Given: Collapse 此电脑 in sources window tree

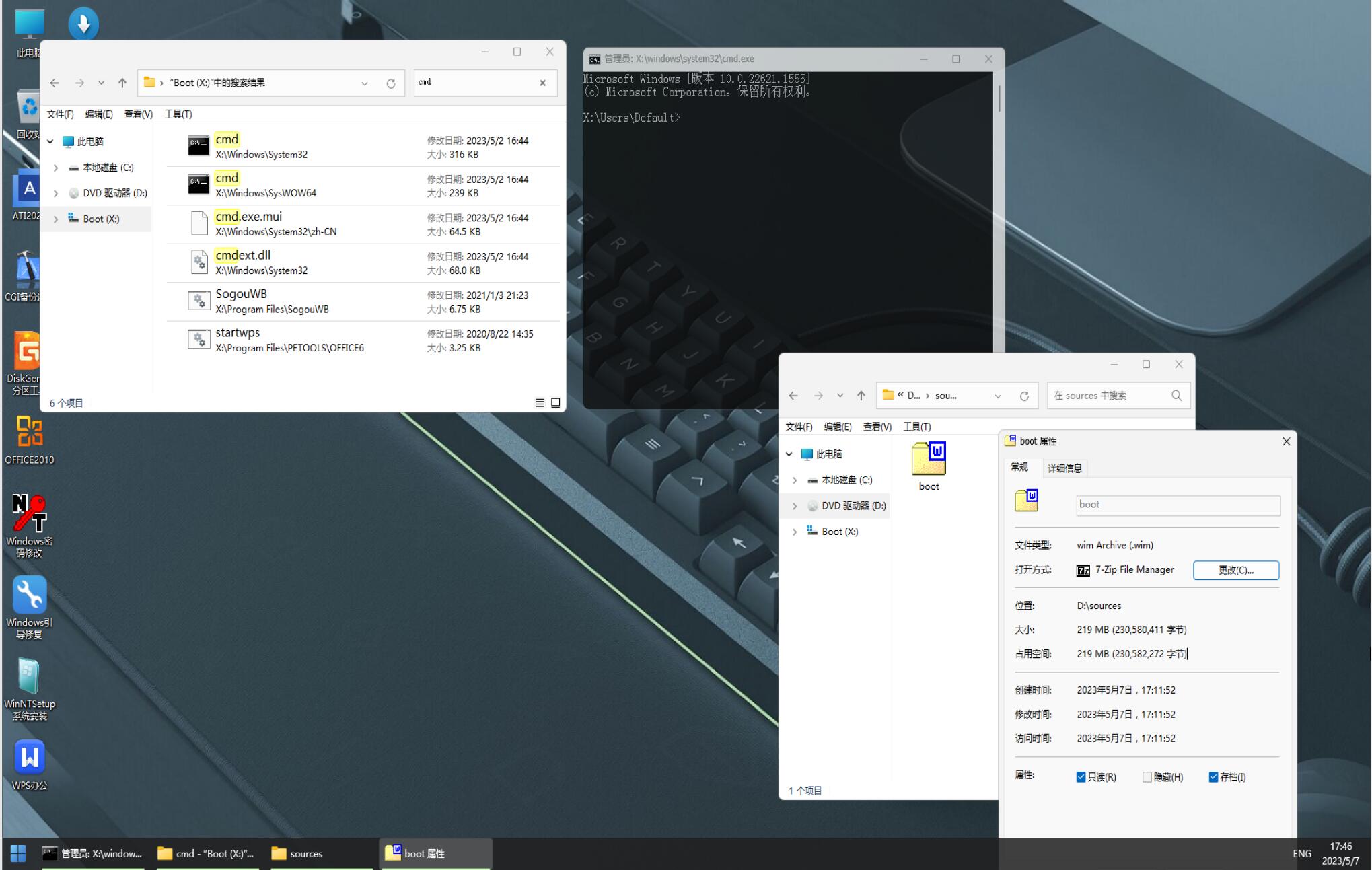Looking at the screenshot, I should tap(789, 454).
